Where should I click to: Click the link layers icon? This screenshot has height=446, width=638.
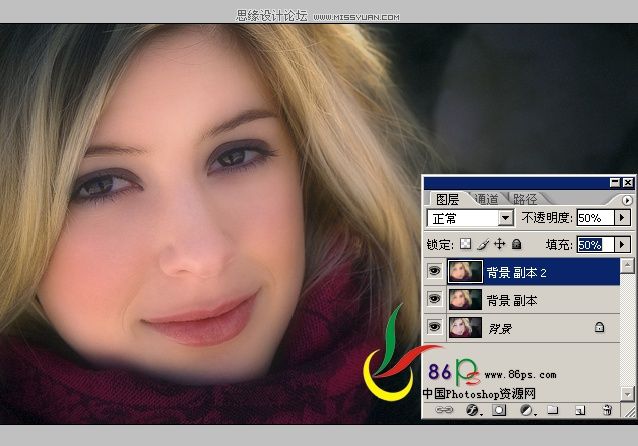pos(444,410)
